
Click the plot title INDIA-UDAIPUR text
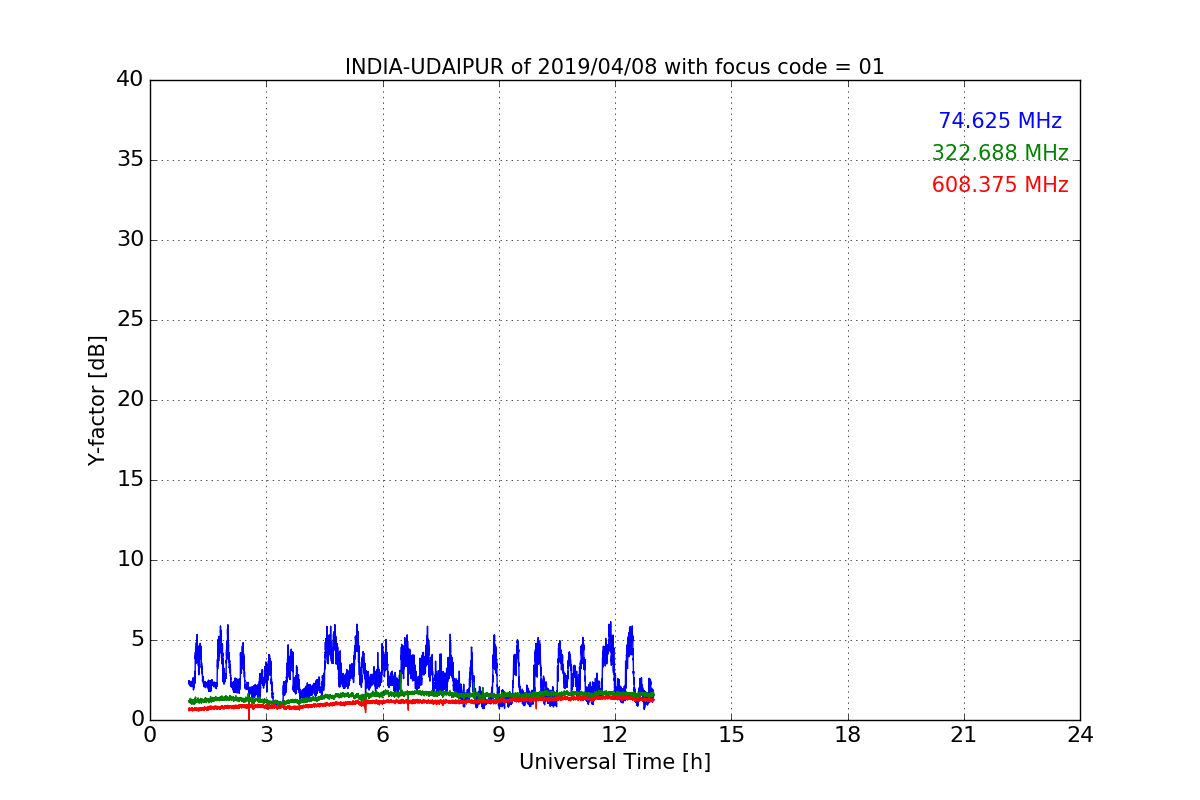614,67
